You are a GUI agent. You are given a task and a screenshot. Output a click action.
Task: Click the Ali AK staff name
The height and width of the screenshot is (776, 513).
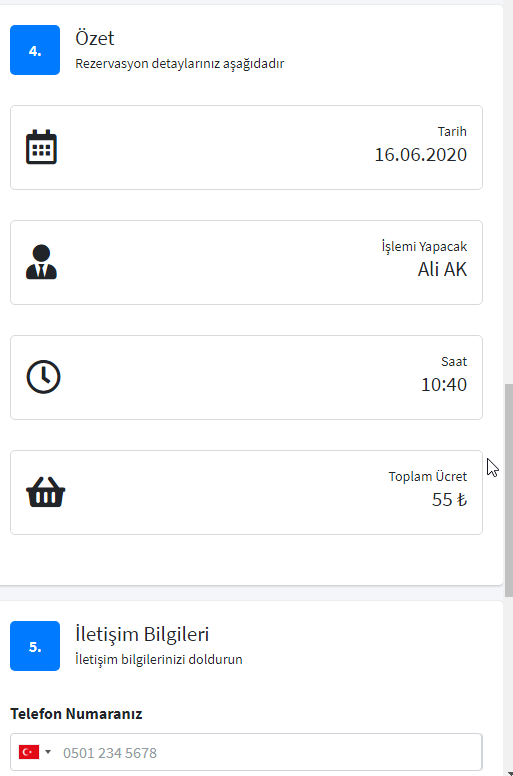click(442, 269)
